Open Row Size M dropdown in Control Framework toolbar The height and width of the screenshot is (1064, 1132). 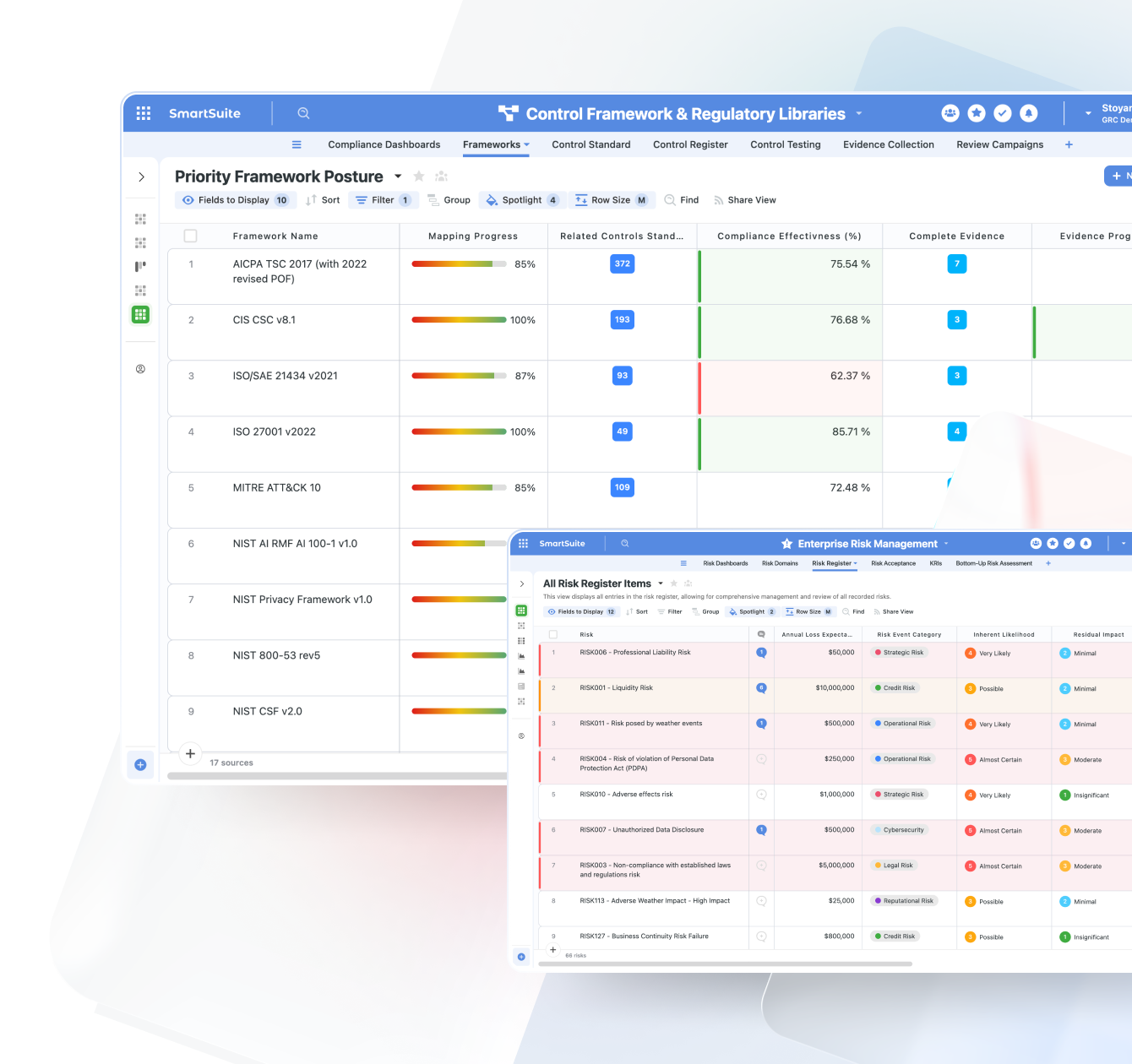click(612, 200)
